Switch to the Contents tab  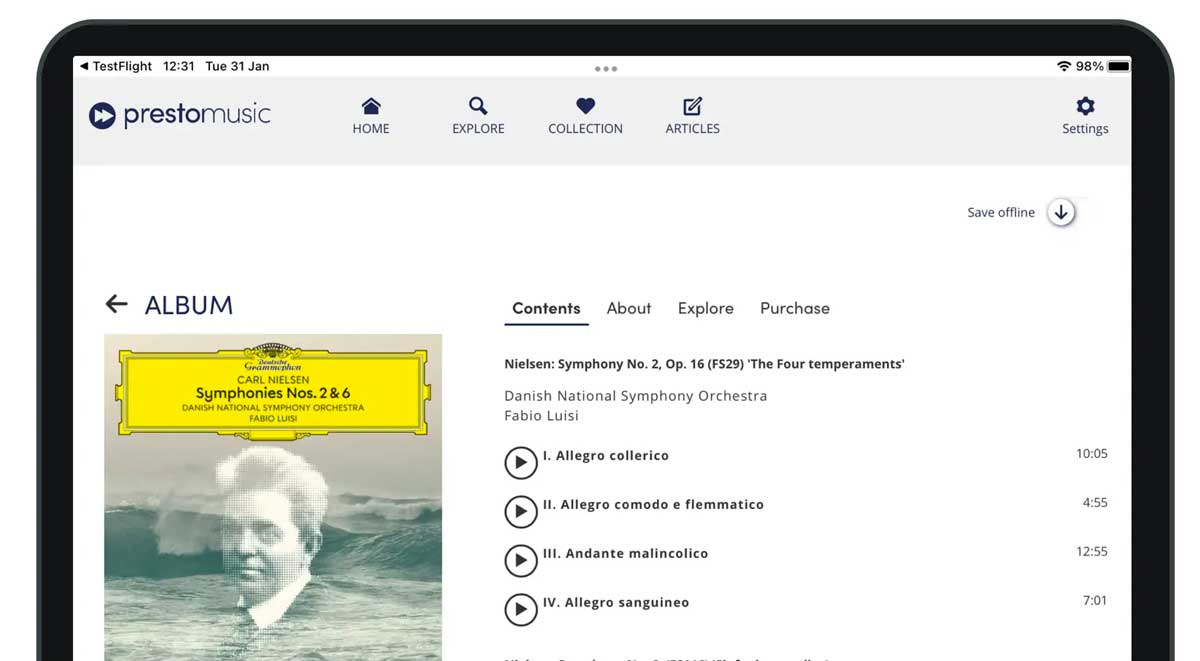(546, 308)
